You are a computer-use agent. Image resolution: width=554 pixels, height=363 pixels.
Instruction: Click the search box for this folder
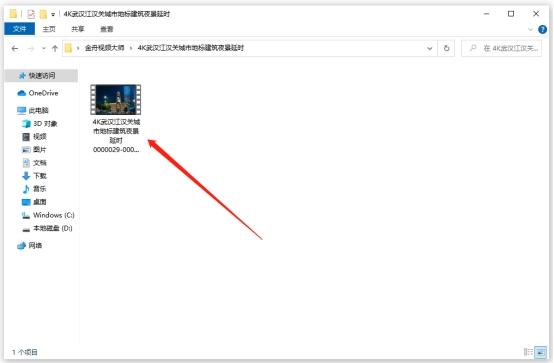coord(502,48)
